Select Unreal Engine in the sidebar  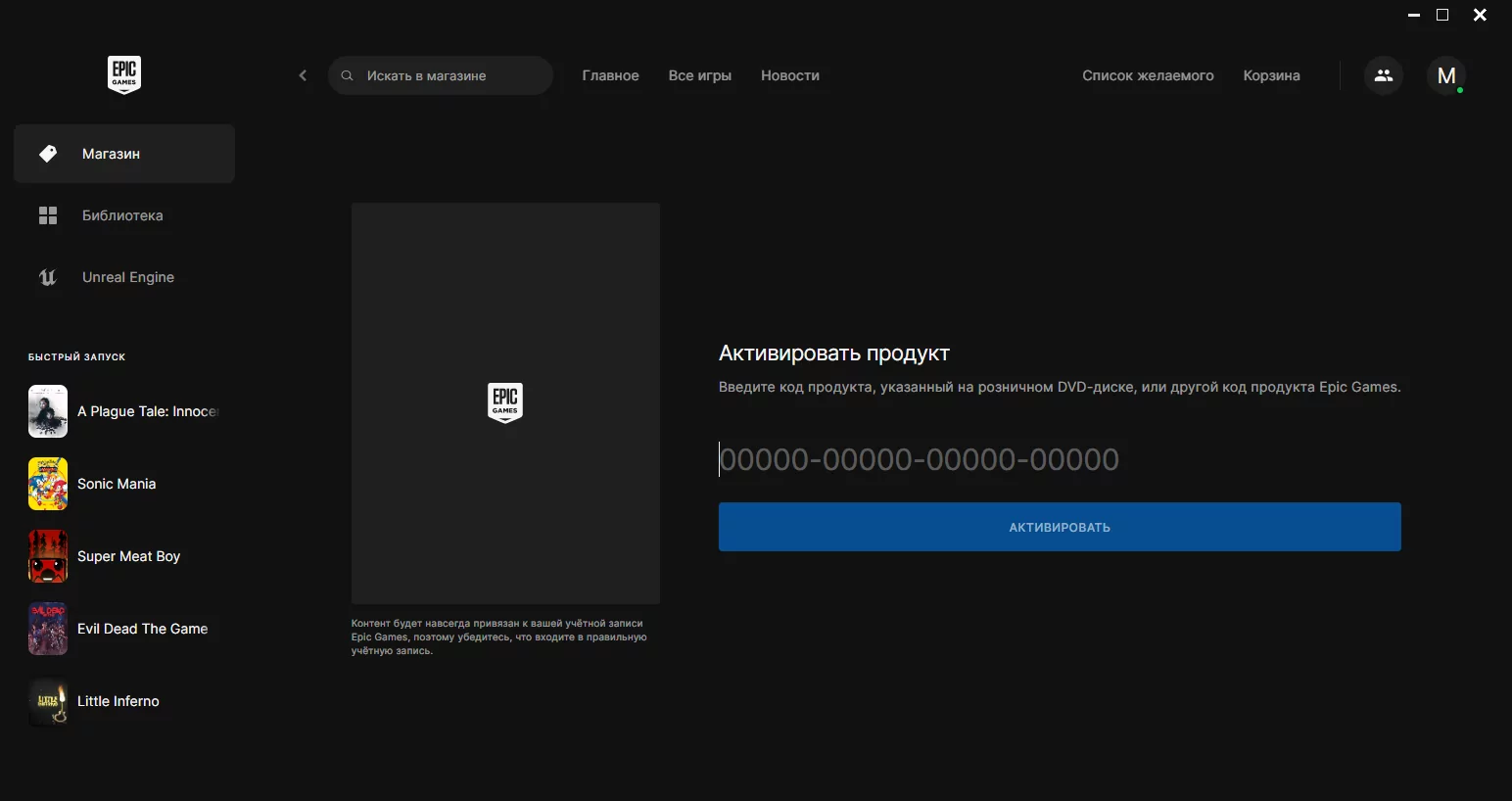coord(124,277)
